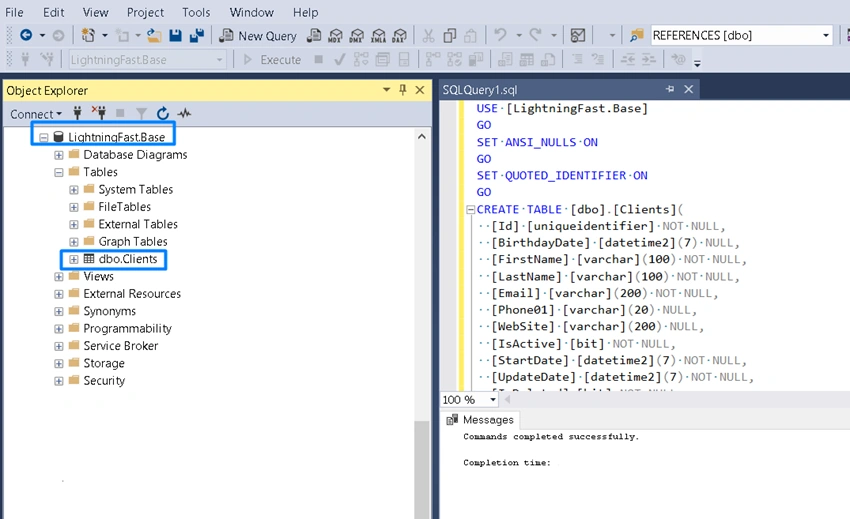The width and height of the screenshot is (850, 519).
Task: Pin the SQLQuery1.sql tab
Action: coord(670,89)
